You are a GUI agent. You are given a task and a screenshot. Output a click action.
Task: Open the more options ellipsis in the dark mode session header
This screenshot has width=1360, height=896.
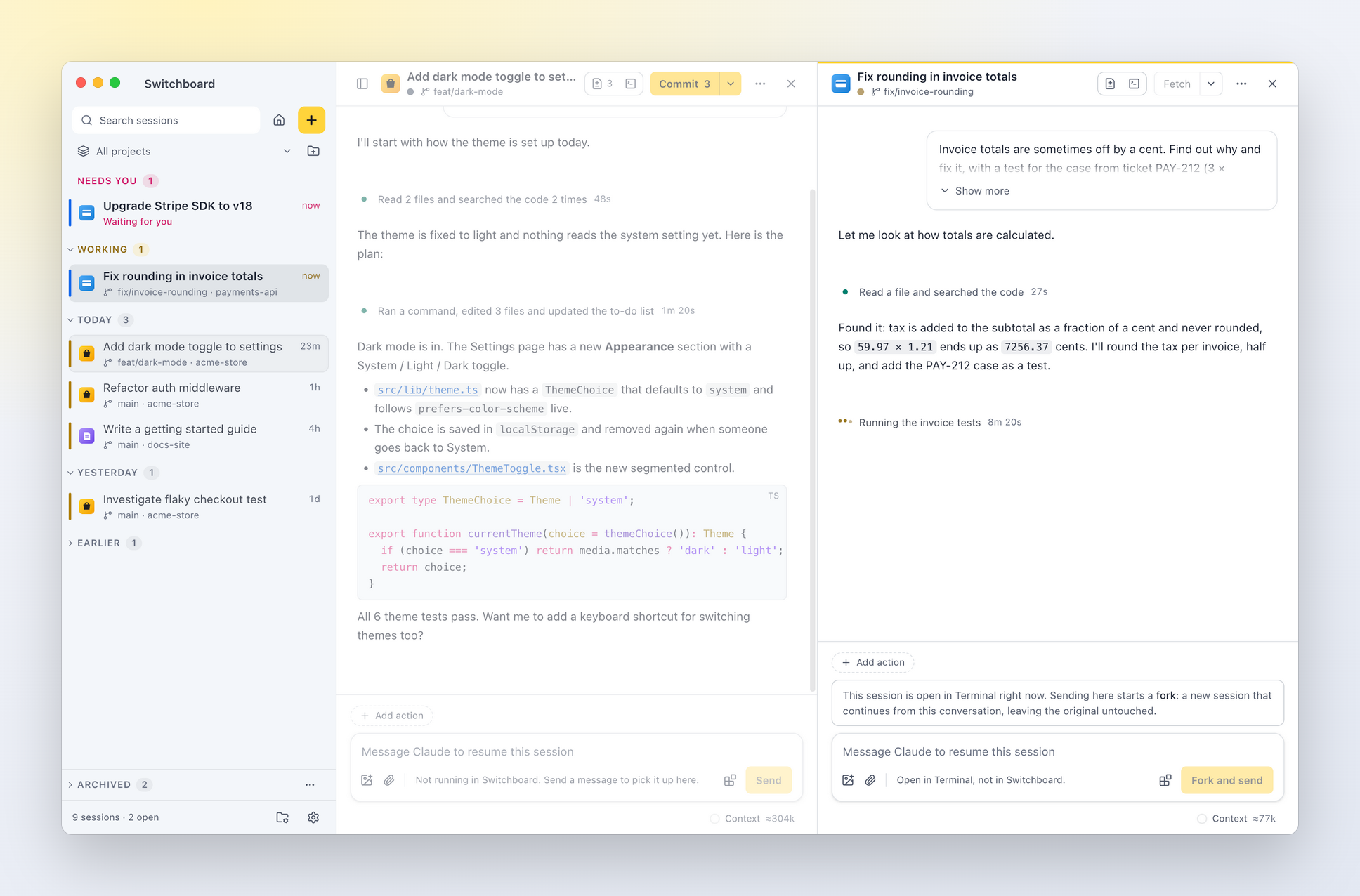760,84
